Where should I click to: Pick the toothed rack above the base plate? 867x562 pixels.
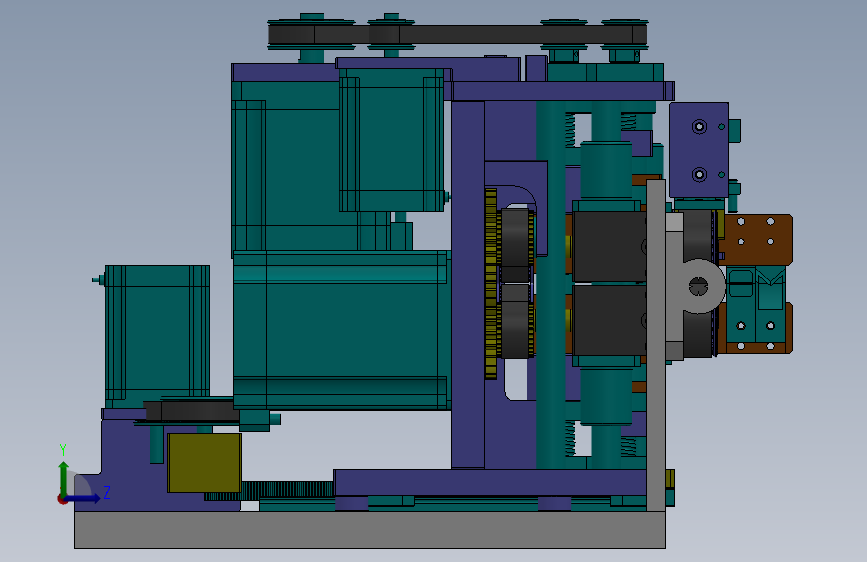pyautogui.click(x=269, y=490)
